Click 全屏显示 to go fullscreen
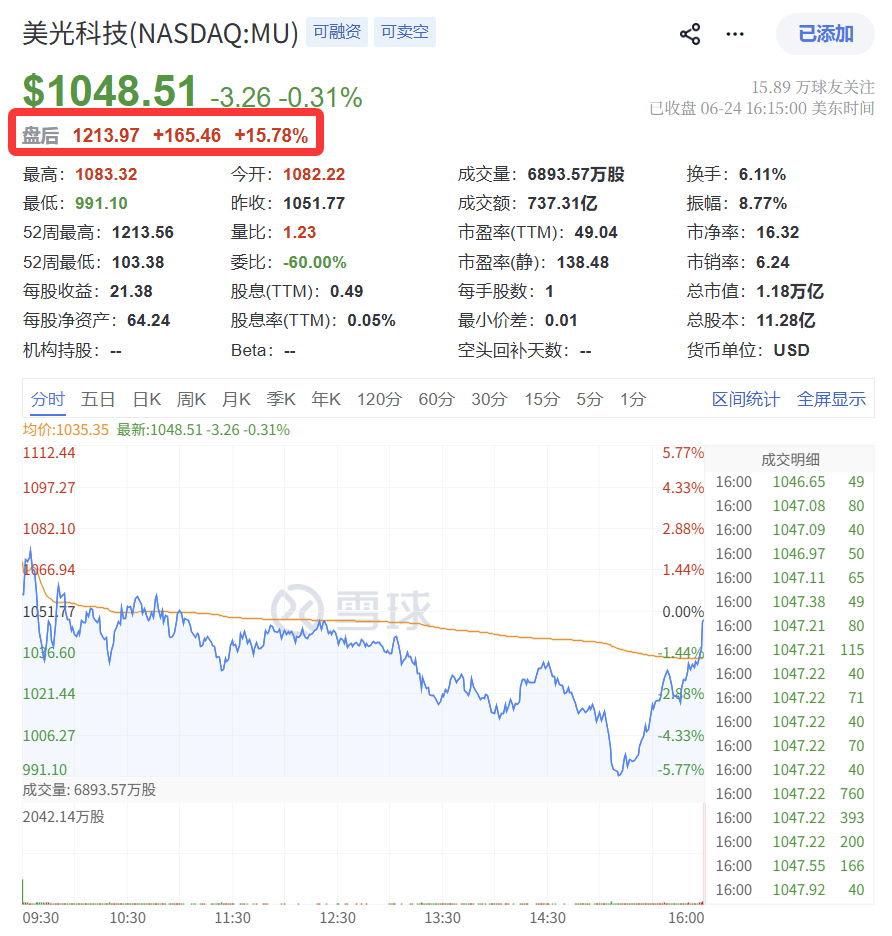892x936 pixels. coord(831,399)
